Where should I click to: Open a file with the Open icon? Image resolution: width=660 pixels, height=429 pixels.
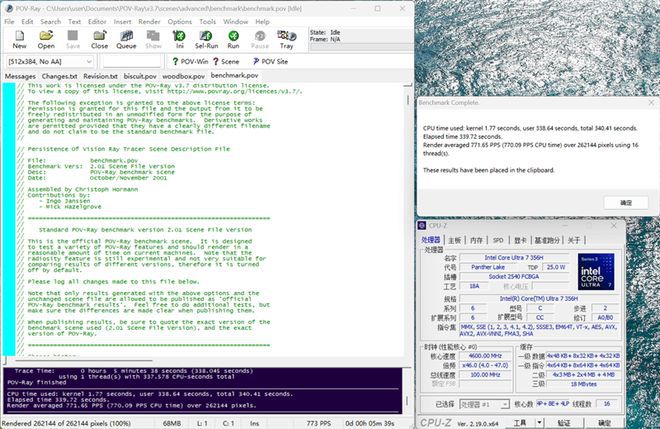click(x=46, y=40)
